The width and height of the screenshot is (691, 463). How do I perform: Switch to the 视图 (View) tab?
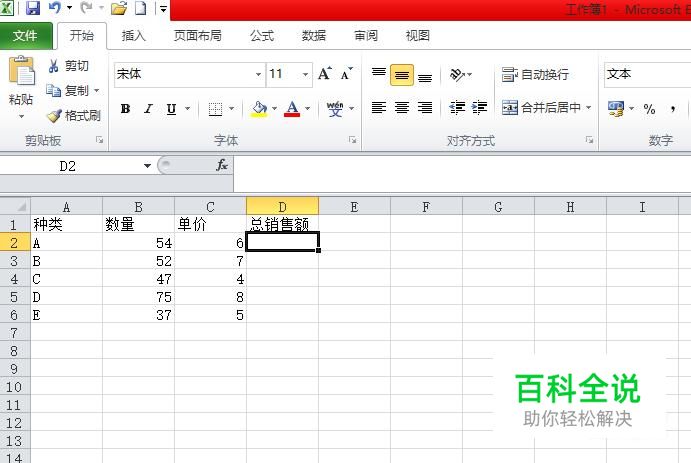[x=417, y=35]
